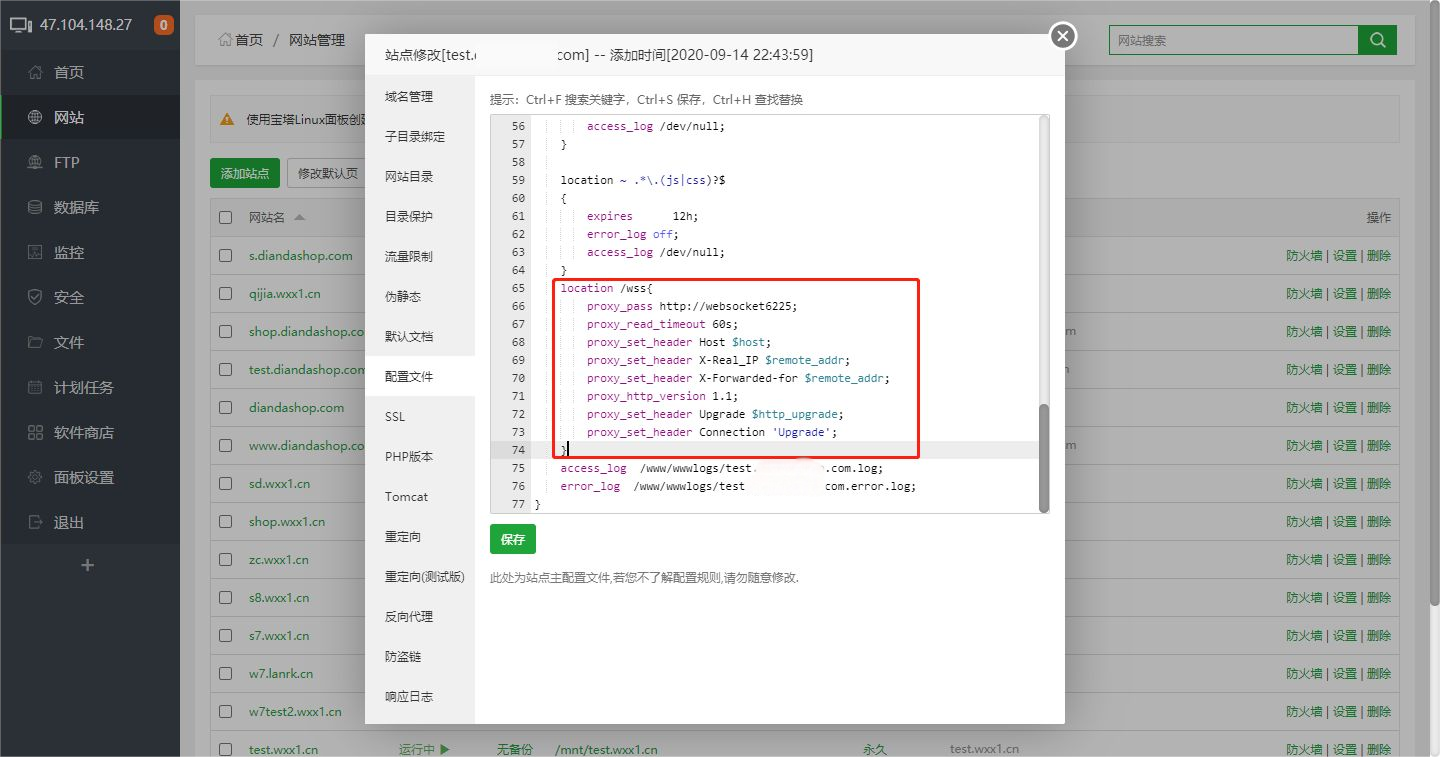1440x757 pixels.
Task: Click the database icon for 数据库
Action: tap(35, 208)
